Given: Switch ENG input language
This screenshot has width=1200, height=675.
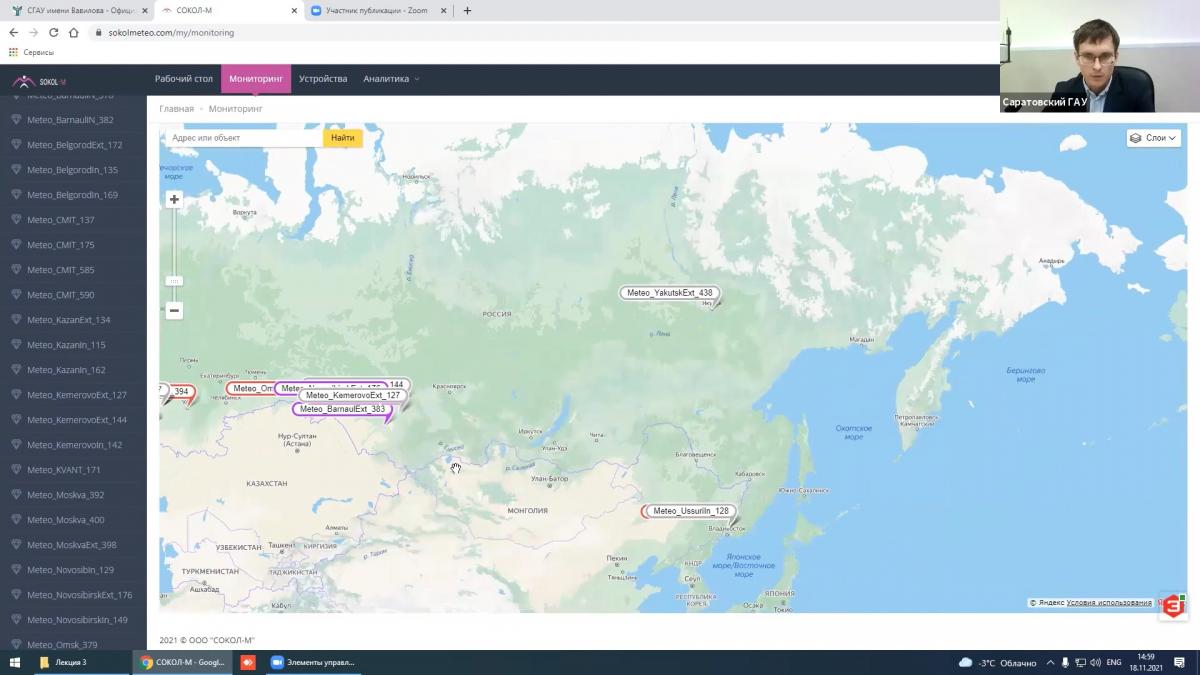Looking at the screenshot, I should click(x=1113, y=662).
